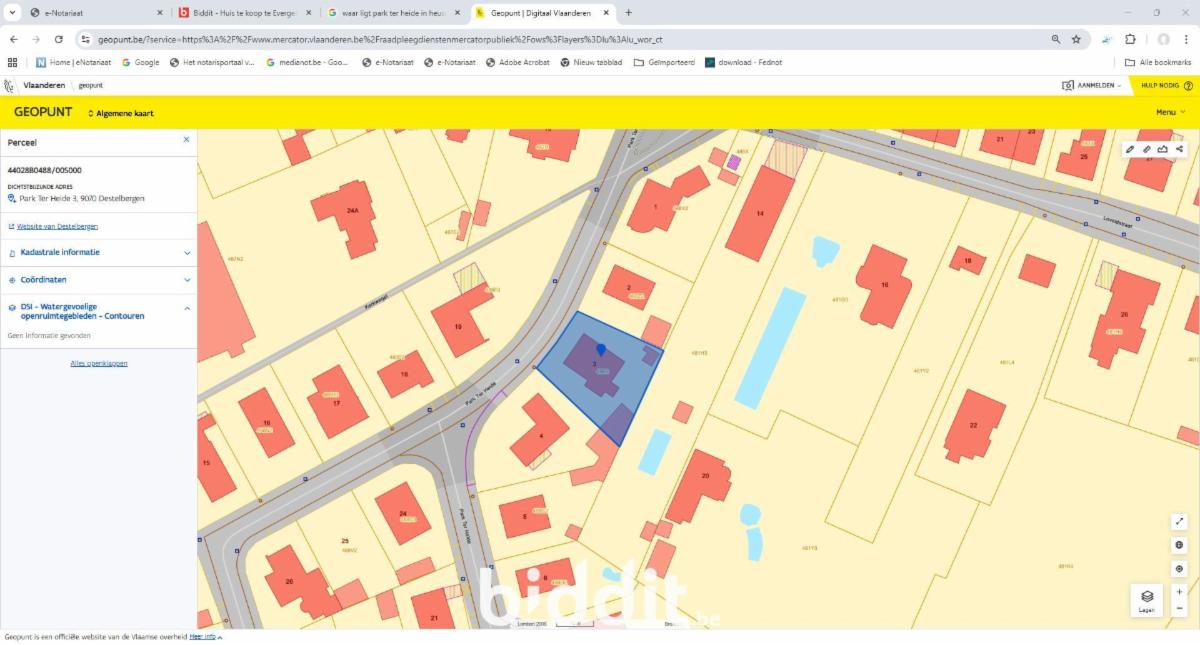Click the Alles openklappen link
This screenshot has height=645, width=1200.
99,364
